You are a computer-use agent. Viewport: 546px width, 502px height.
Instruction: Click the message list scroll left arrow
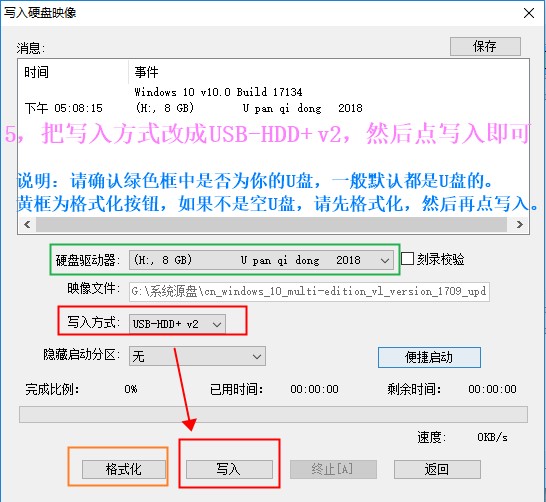[27, 224]
